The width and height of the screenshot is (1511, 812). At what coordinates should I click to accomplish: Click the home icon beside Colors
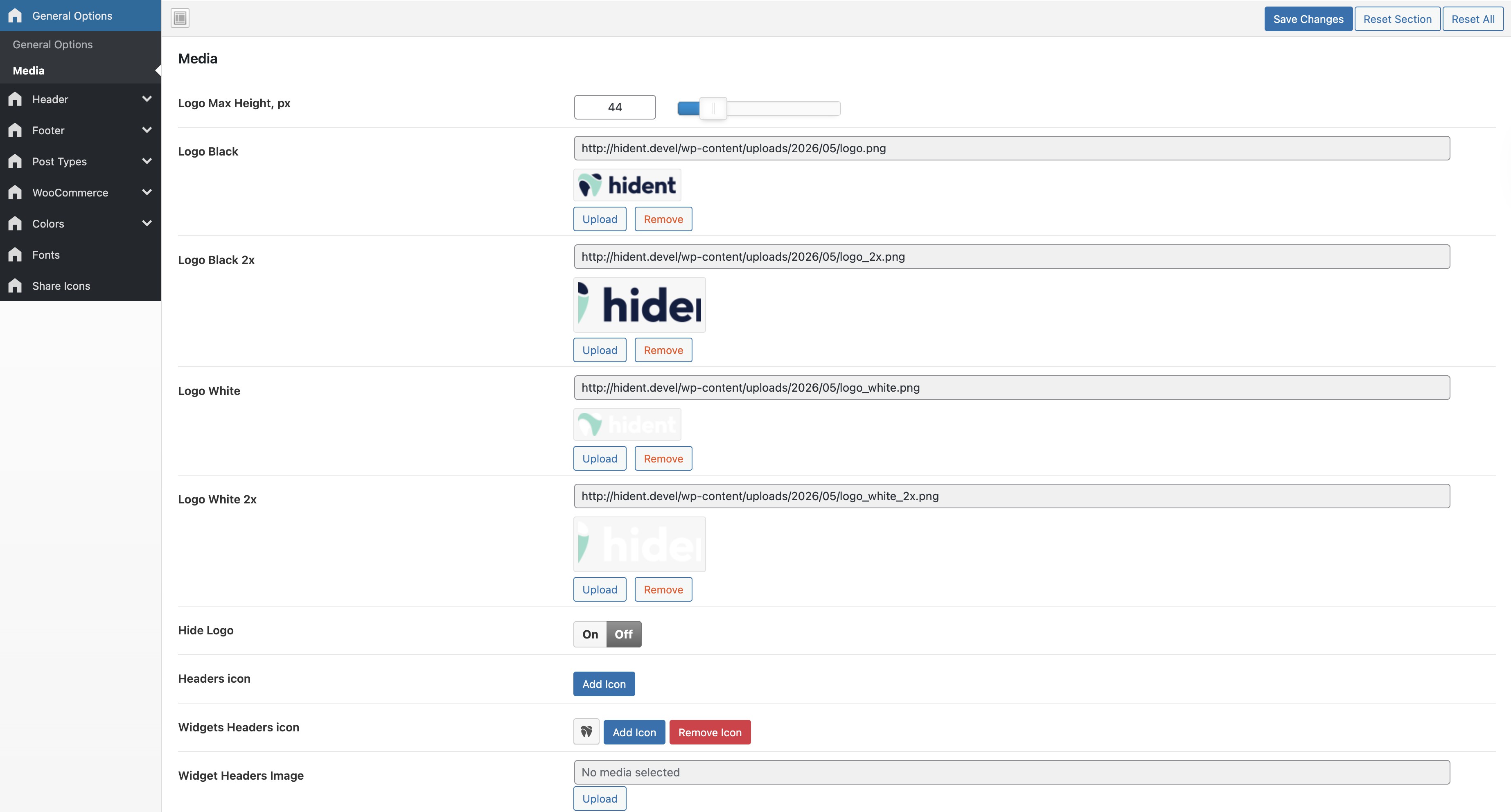coord(15,223)
